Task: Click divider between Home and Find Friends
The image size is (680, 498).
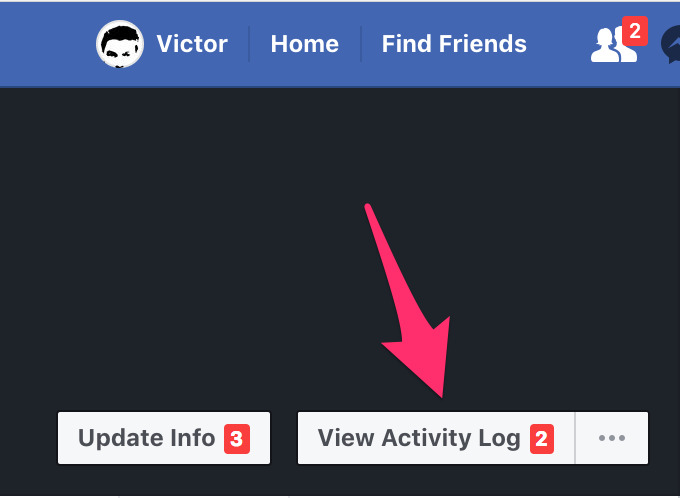Action: 361,44
